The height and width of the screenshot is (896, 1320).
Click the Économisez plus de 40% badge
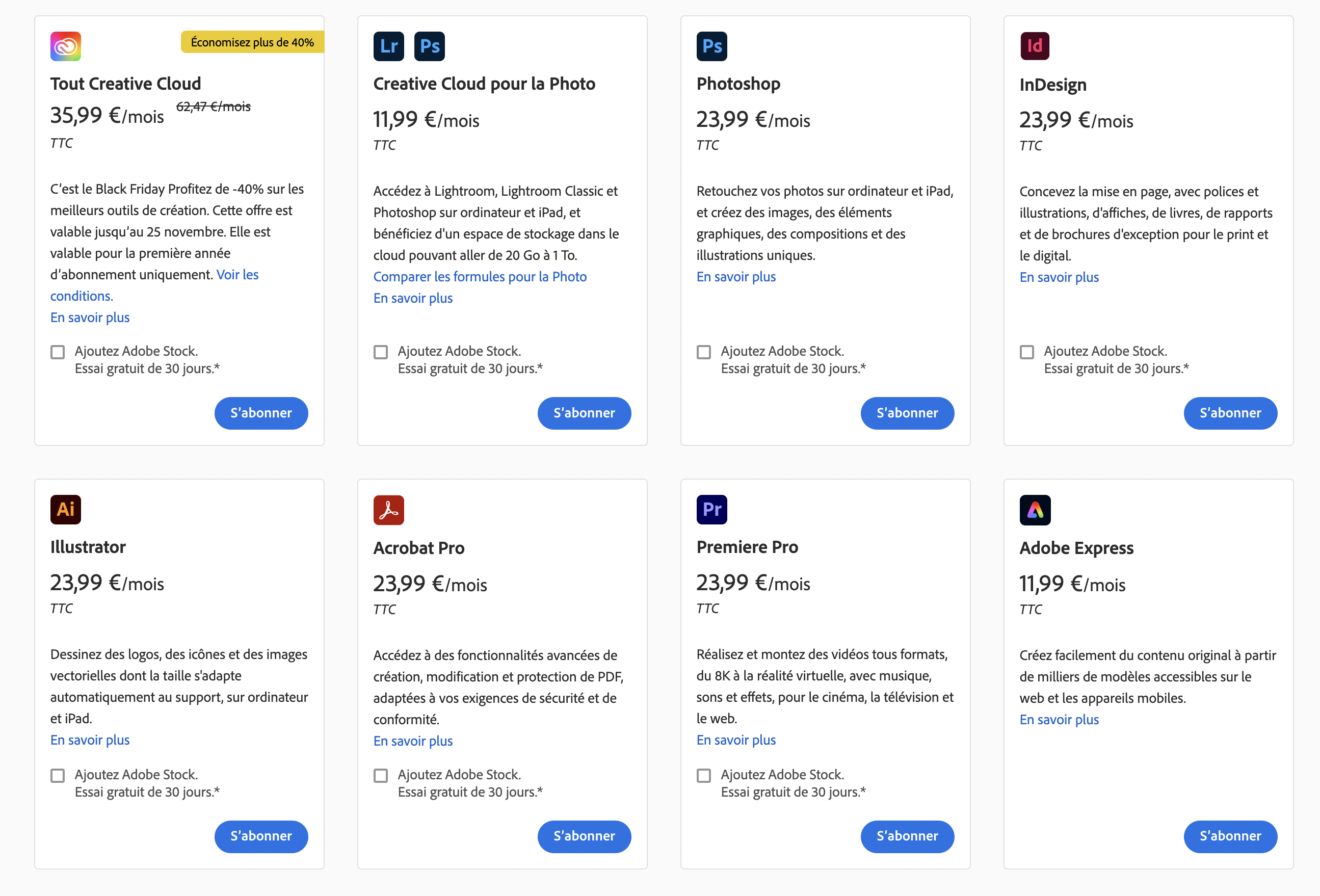point(252,42)
